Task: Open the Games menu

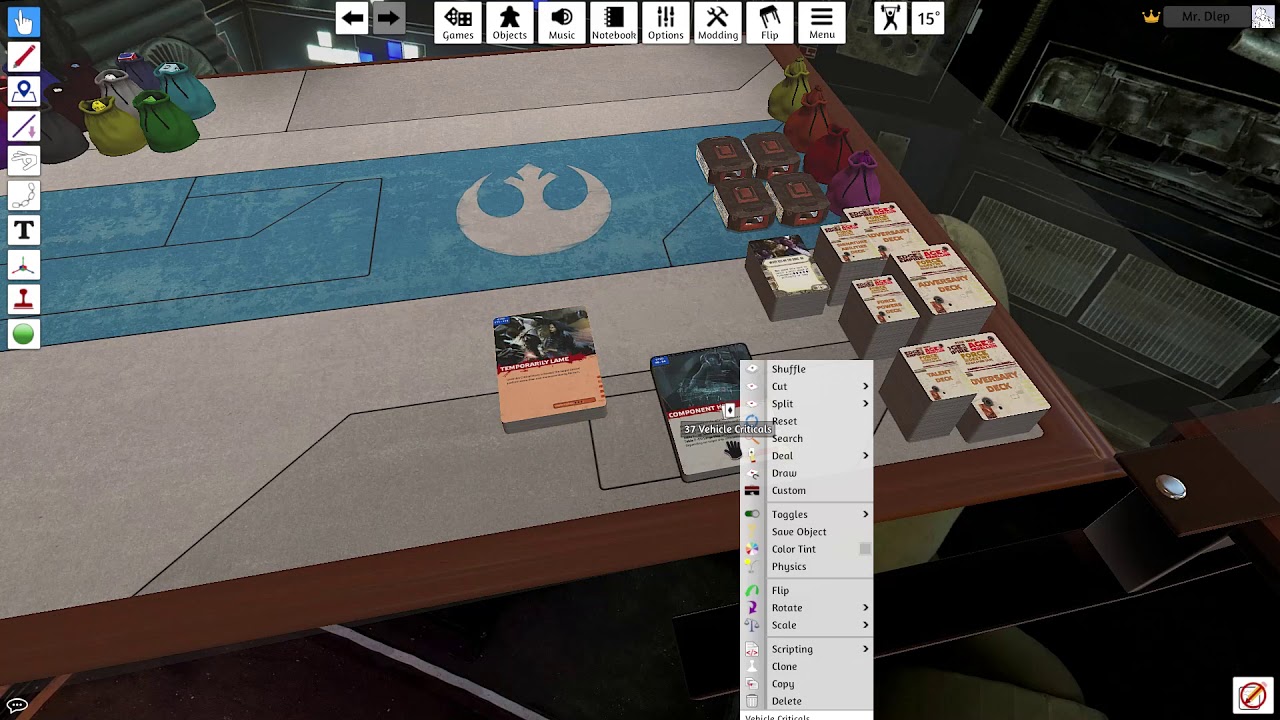Action: coord(458,22)
